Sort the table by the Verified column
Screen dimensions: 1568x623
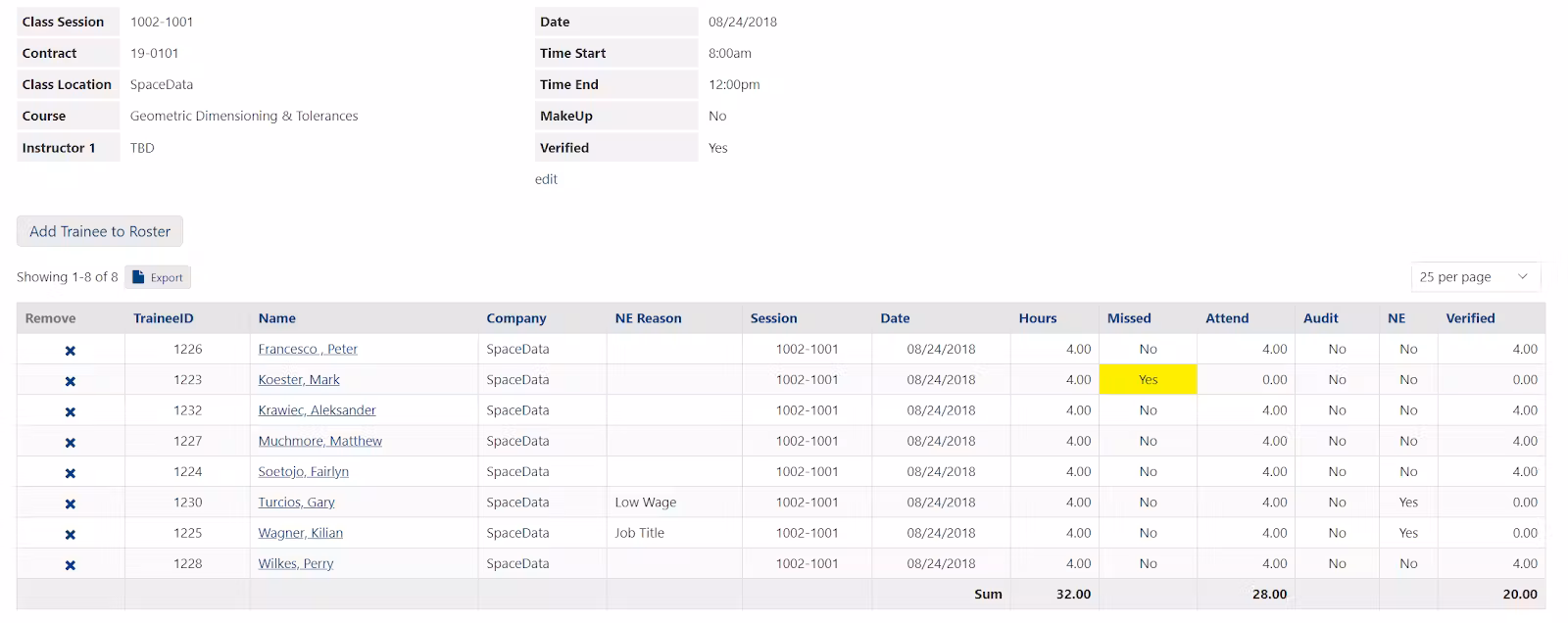coord(1470,318)
